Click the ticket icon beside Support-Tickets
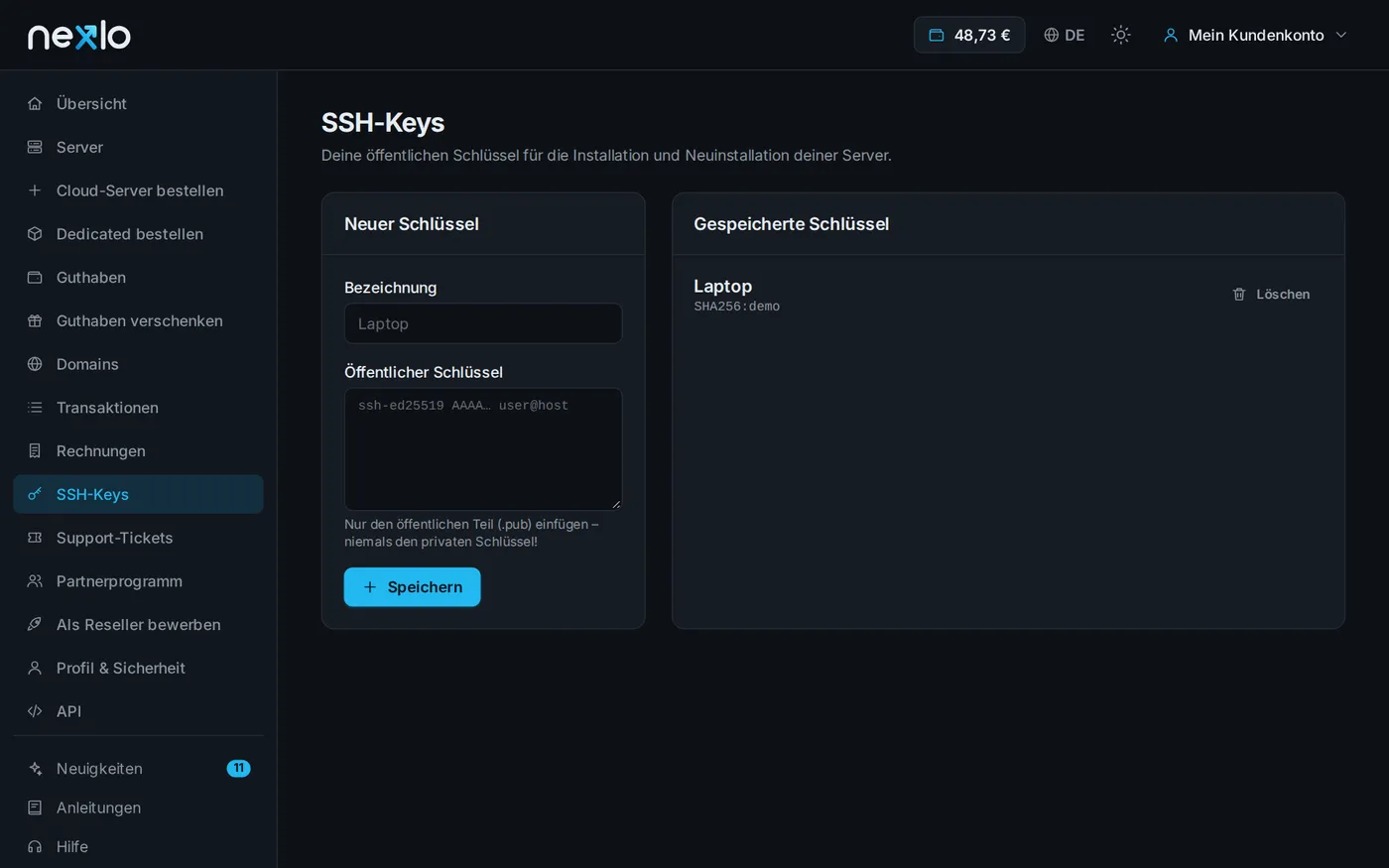The width and height of the screenshot is (1389, 868). coord(35,538)
